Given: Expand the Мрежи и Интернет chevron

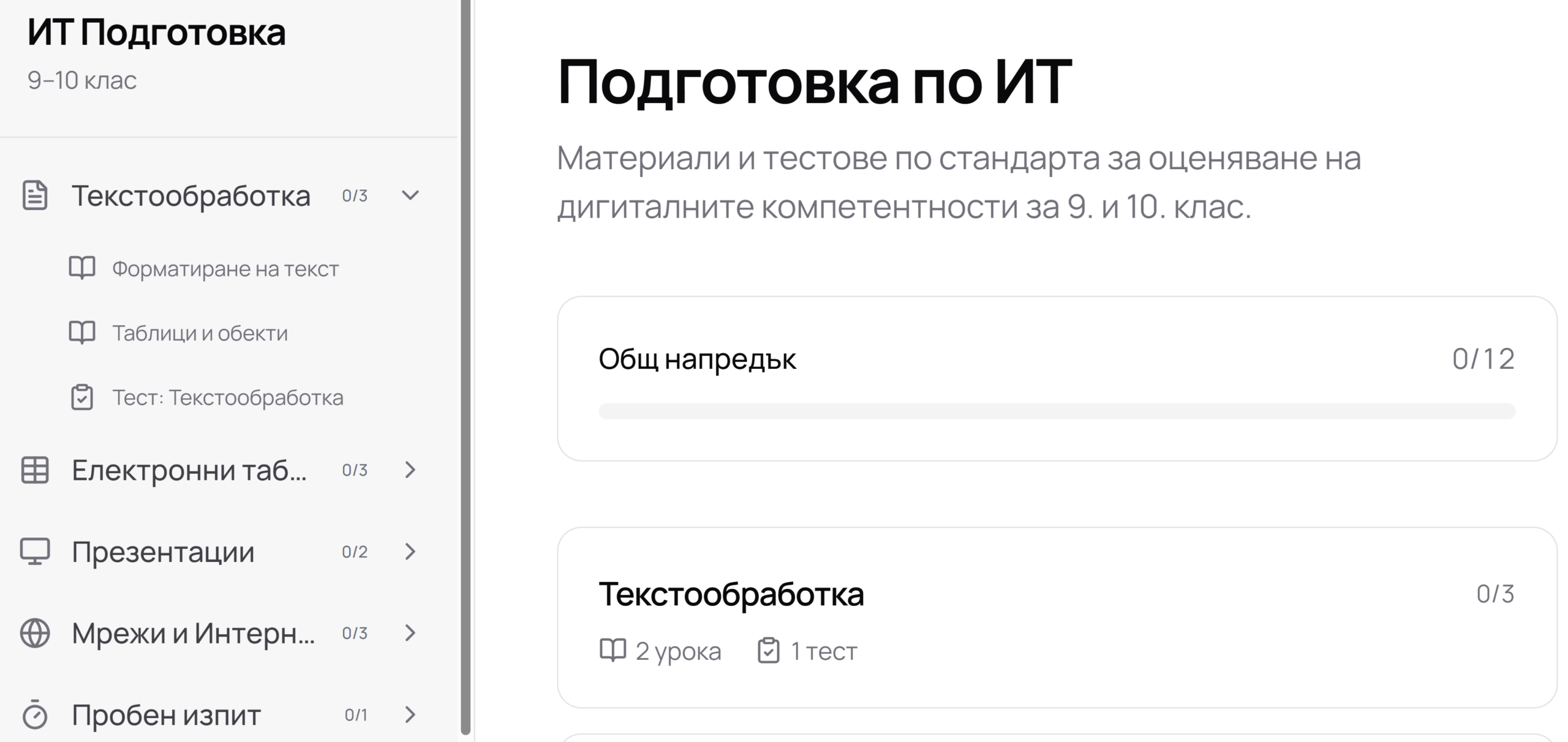Looking at the screenshot, I should [410, 633].
